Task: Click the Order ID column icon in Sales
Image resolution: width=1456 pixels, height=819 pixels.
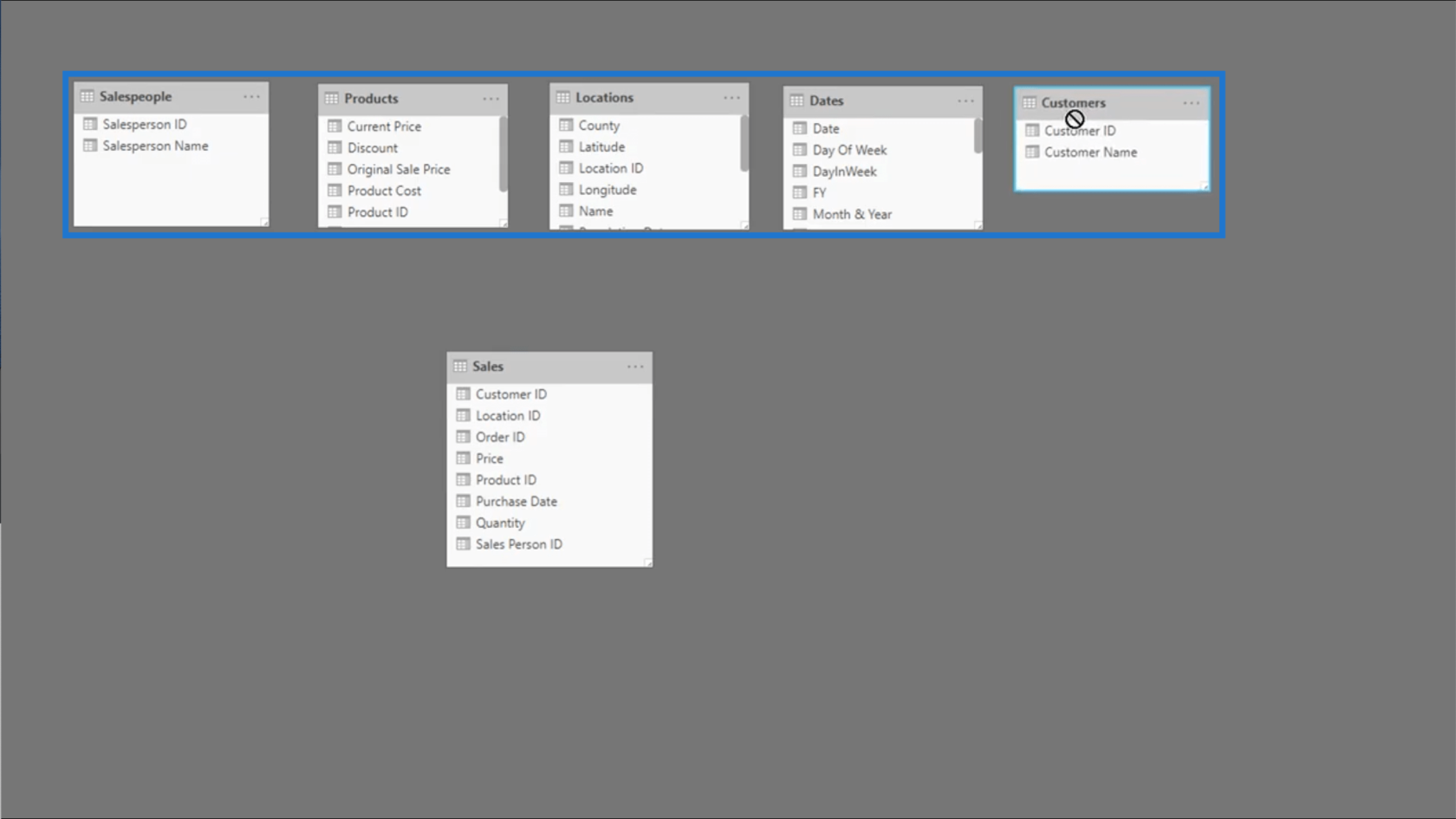Action: 464,437
